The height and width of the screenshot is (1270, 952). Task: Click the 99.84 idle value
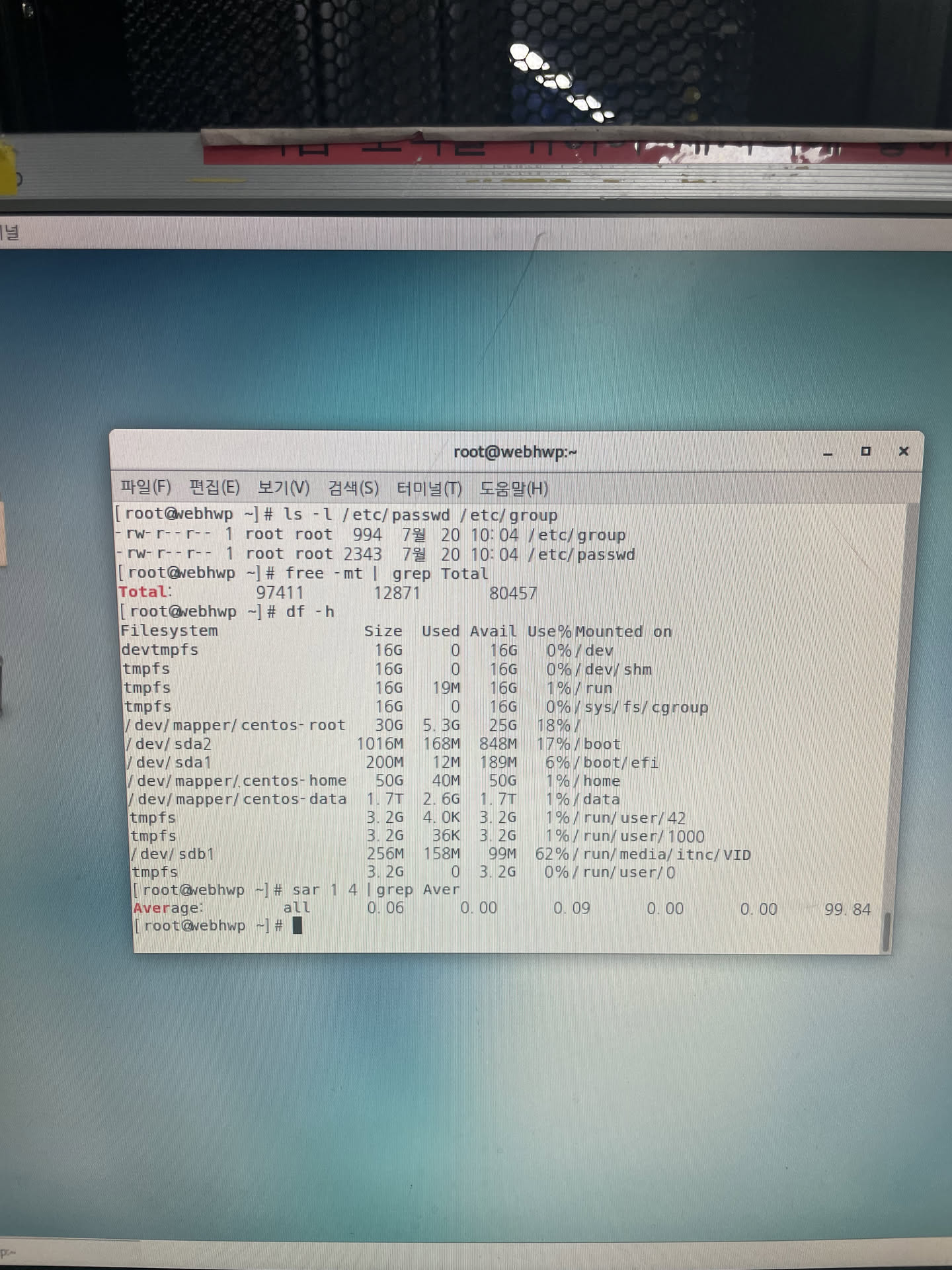coord(847,910)
